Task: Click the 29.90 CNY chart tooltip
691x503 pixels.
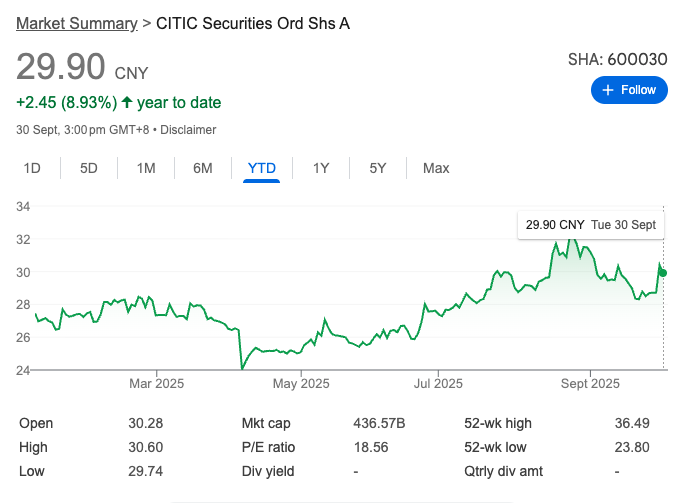Action: pos(591,225)
